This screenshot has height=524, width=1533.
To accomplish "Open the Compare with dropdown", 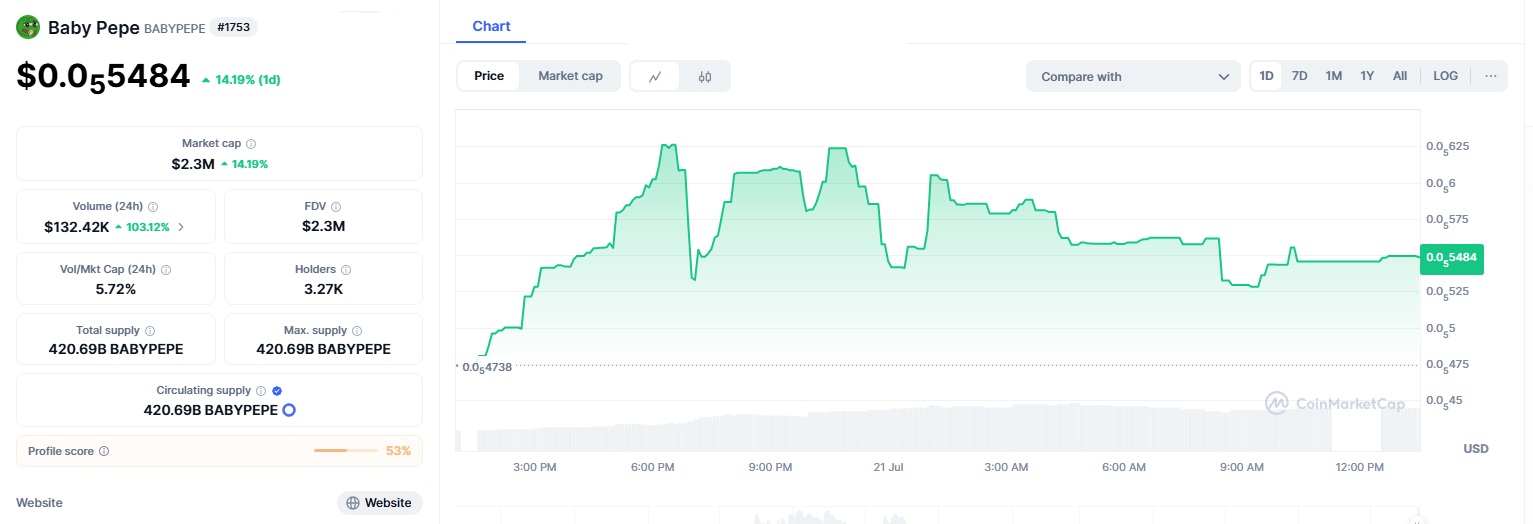I will coord(1133,77).
